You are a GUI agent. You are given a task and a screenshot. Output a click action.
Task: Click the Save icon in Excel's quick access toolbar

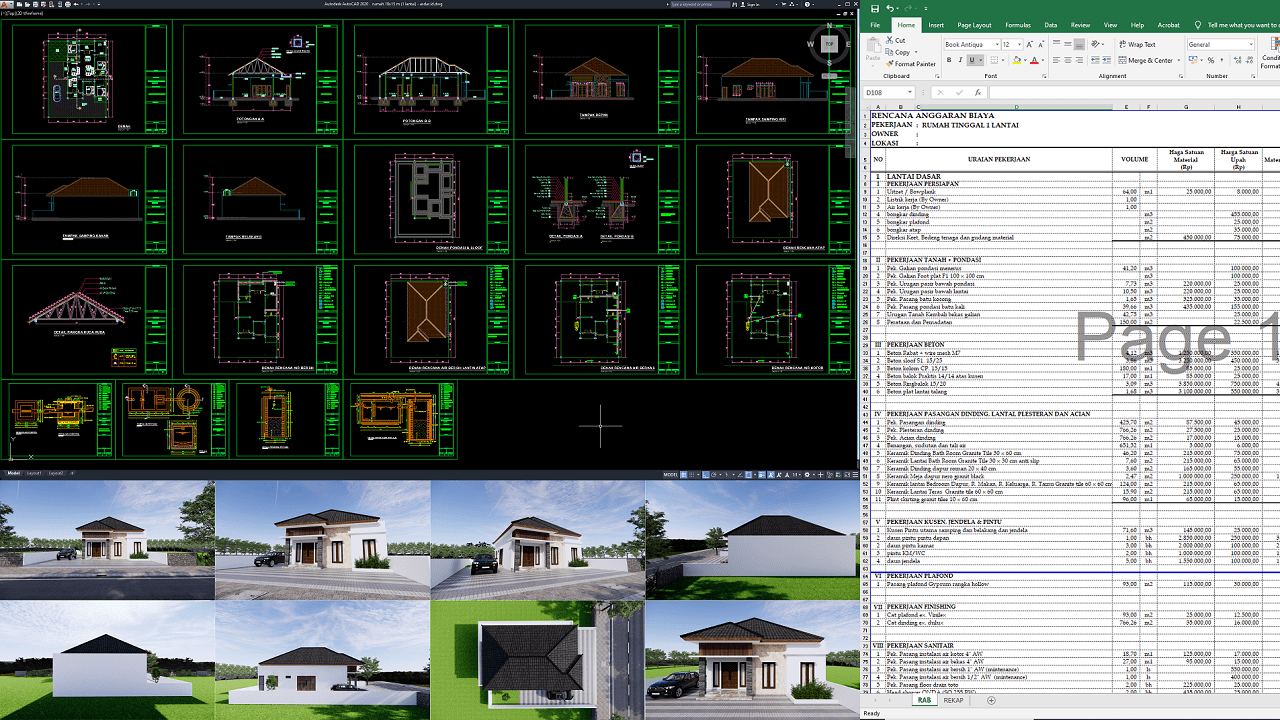coord(875,9)
